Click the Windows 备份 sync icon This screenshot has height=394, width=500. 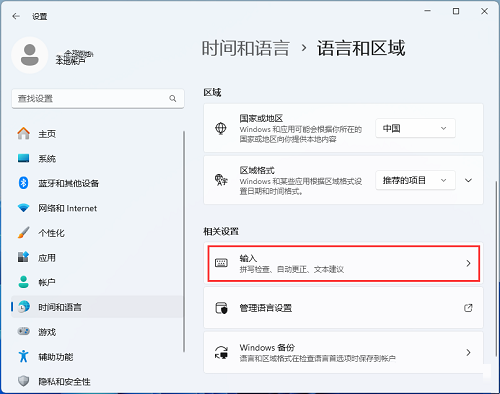(x=221, y=352)
